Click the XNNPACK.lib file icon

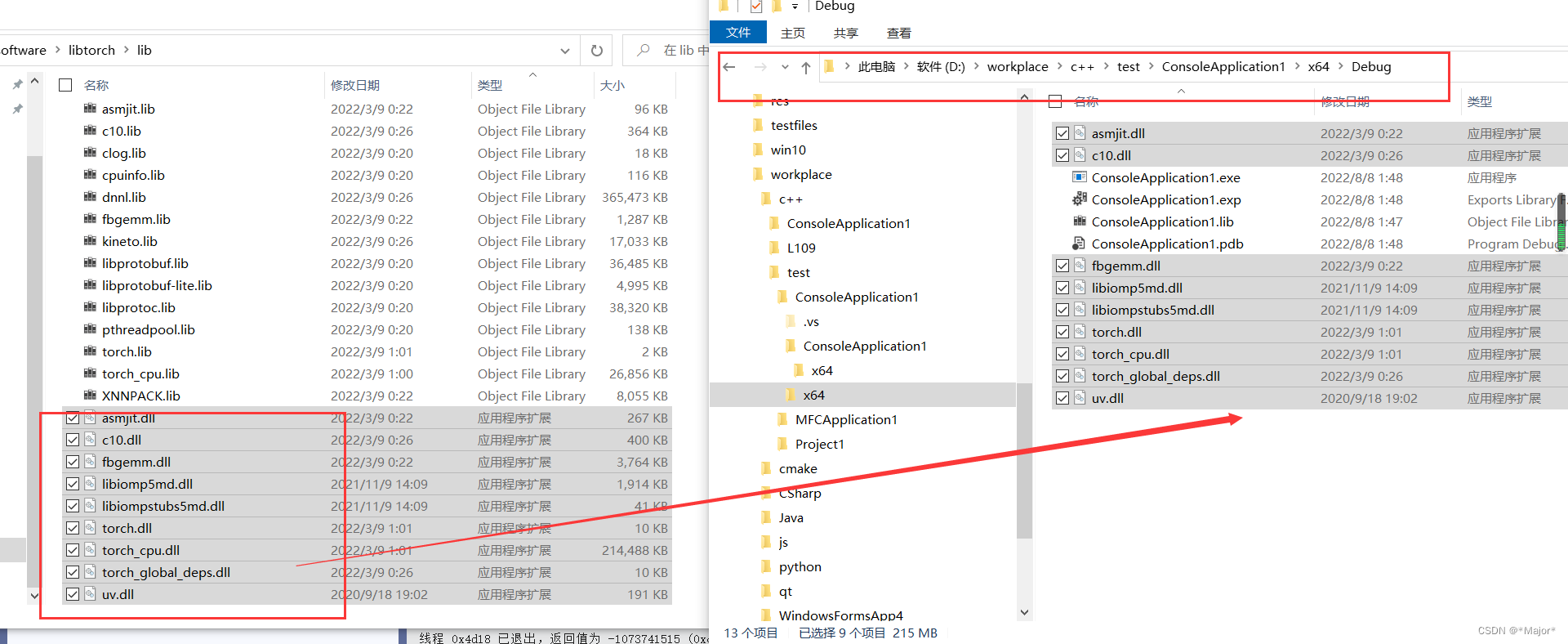coord(90,395)
